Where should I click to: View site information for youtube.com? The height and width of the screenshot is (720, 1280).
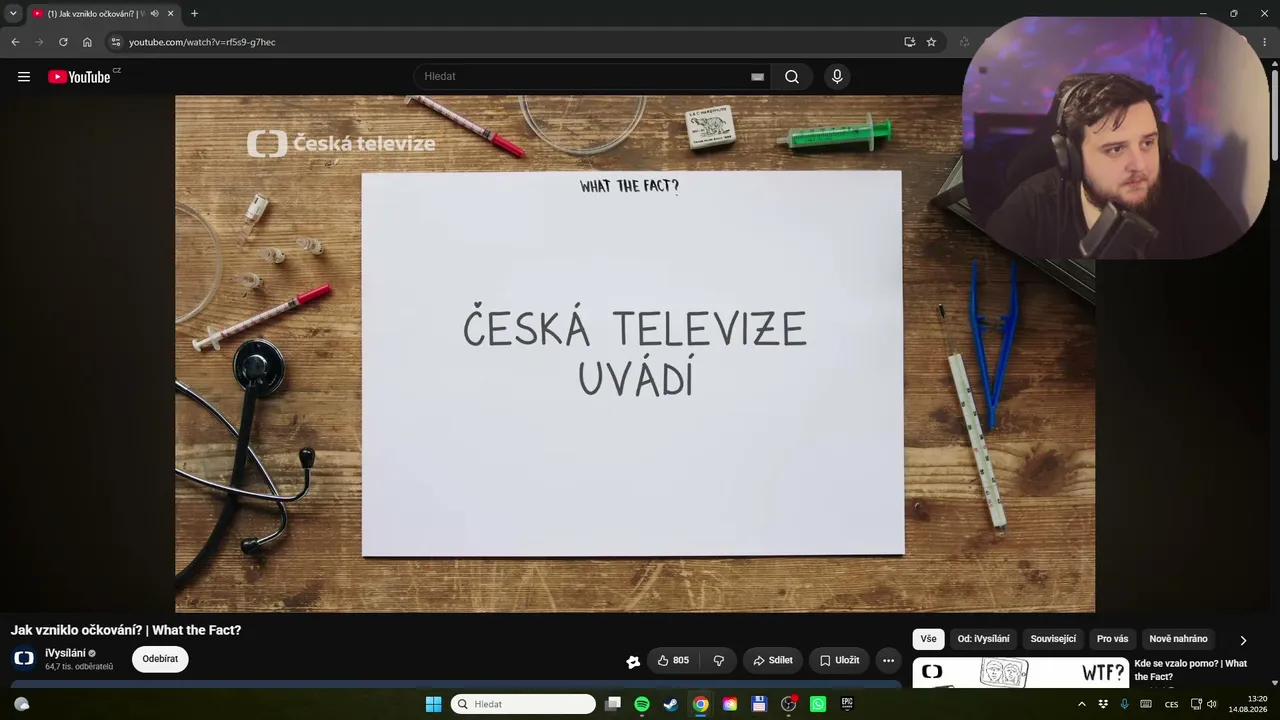coord(116,42)
